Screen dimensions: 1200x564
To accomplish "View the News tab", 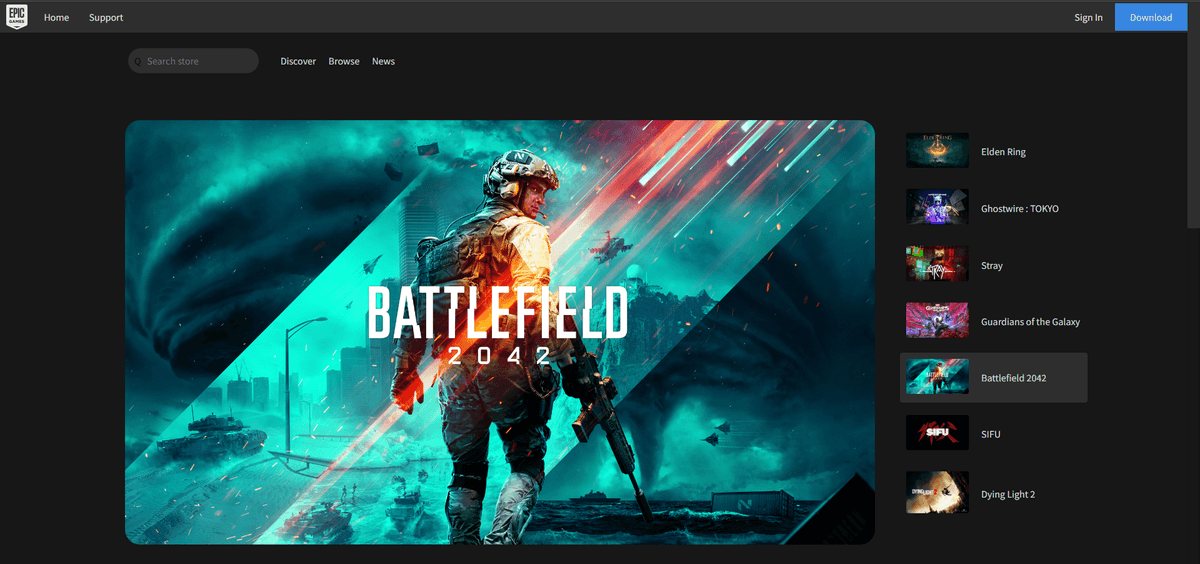I will (383, 61).
